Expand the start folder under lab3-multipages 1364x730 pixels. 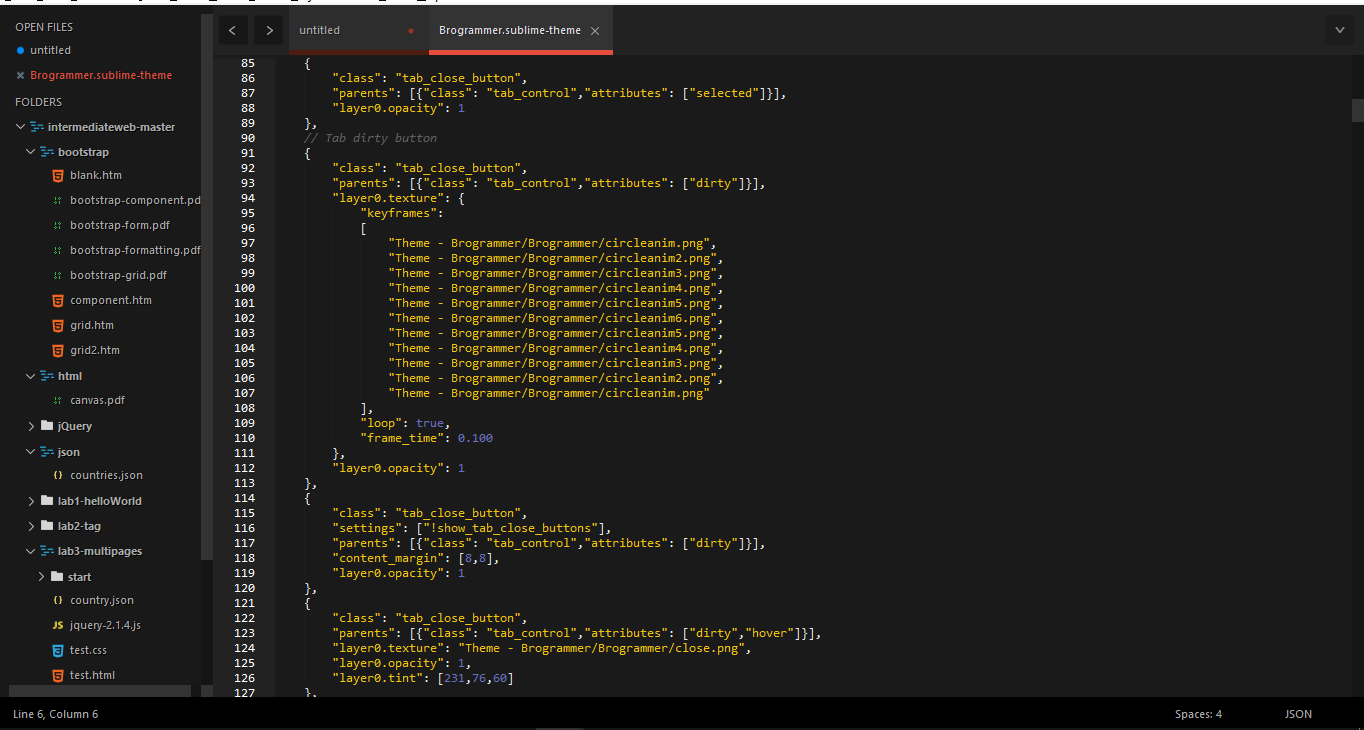[x=41, y=575]
